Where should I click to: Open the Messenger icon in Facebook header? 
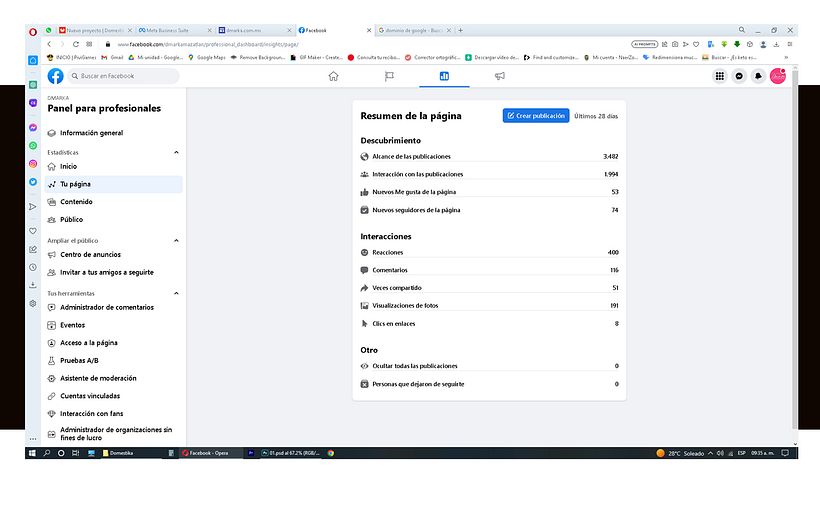pos(739,76)
